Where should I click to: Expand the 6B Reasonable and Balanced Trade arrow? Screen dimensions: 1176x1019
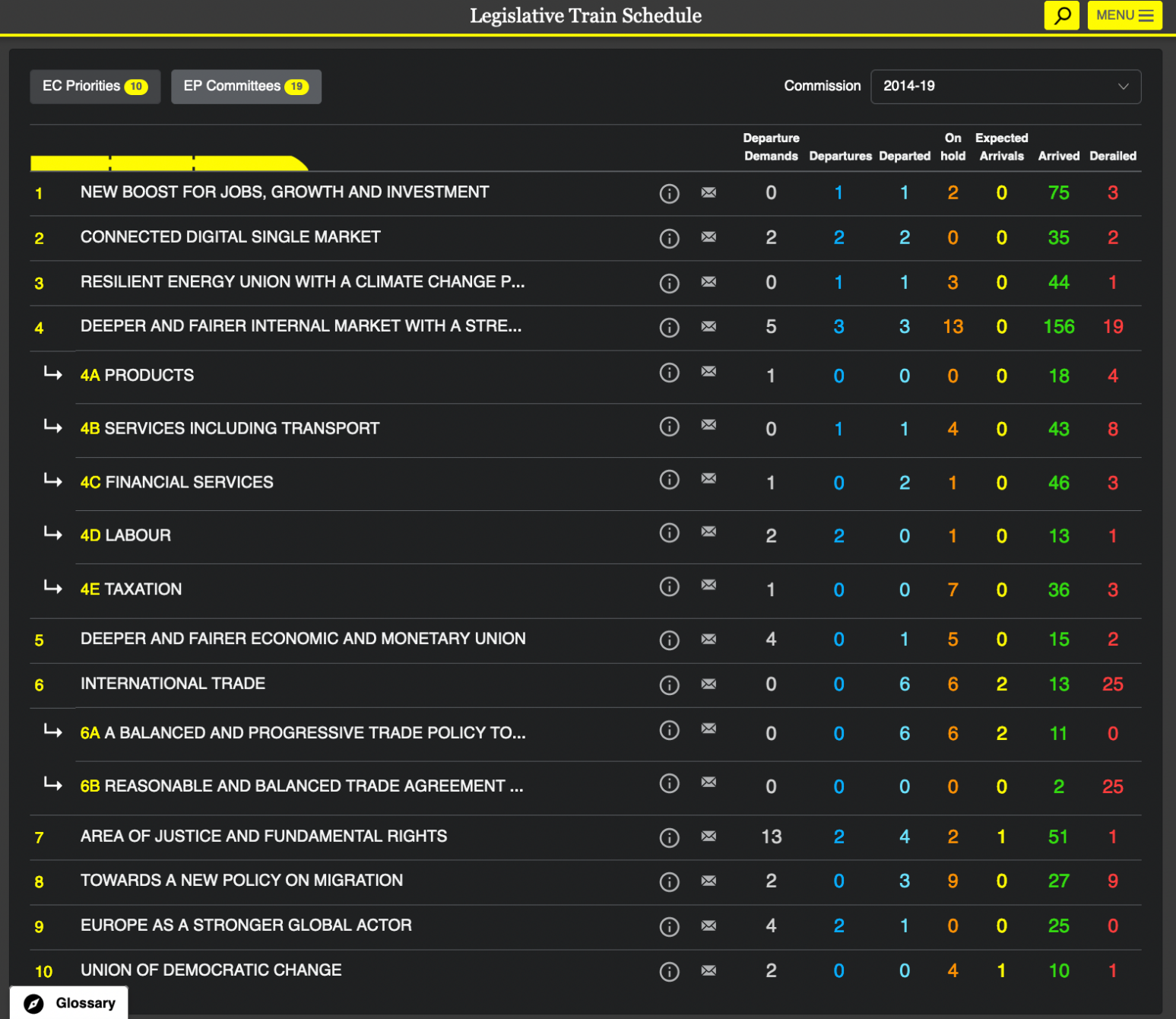(x=52, y=784)
